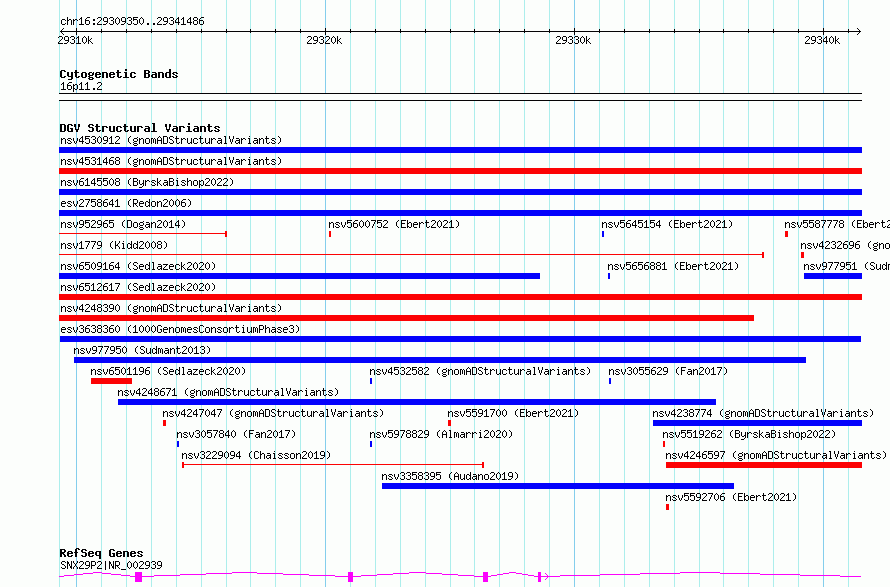Open esv3638360 1000Genomes variant label
Screen dimensions: 890x587
180,329
